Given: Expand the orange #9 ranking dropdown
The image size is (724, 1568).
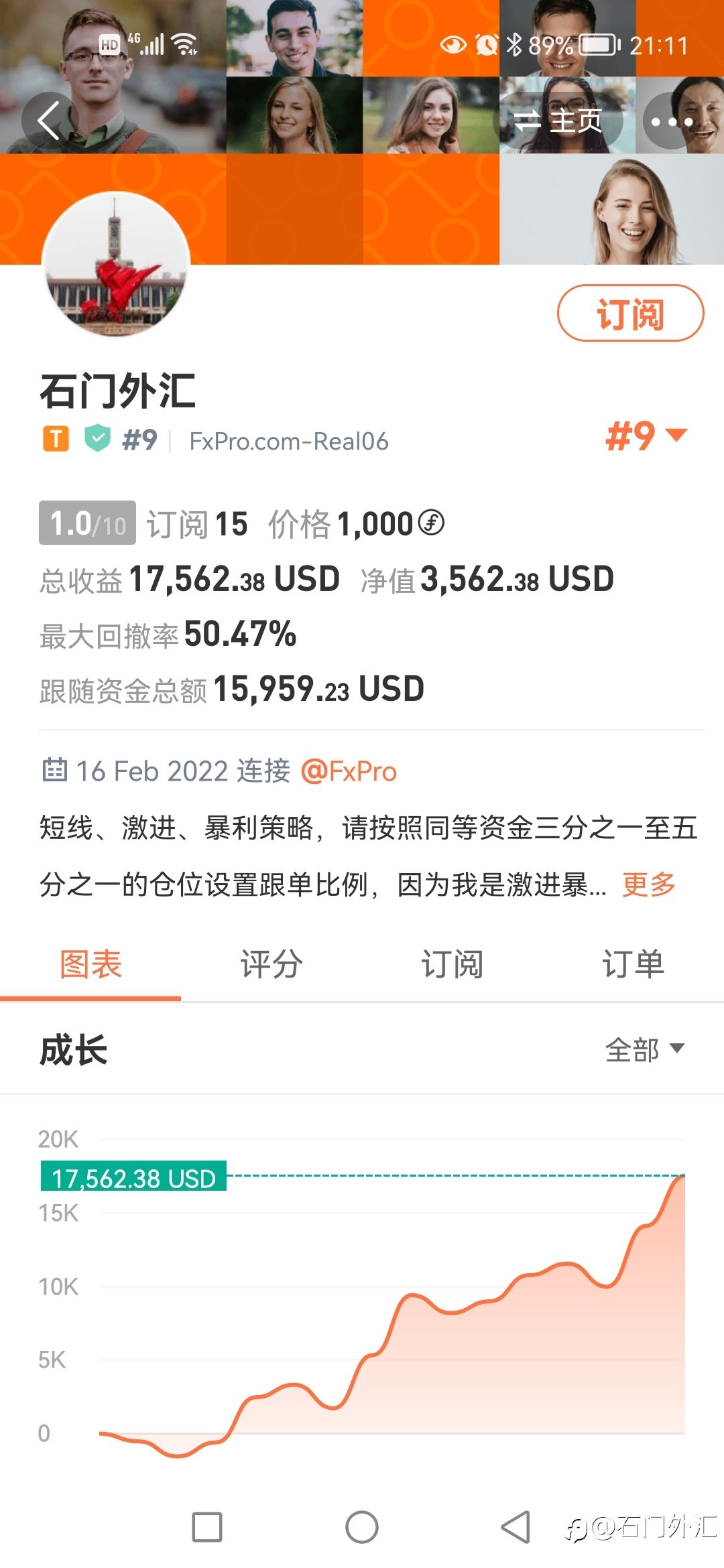Looking at the screenshot, I should click(646, 436).
